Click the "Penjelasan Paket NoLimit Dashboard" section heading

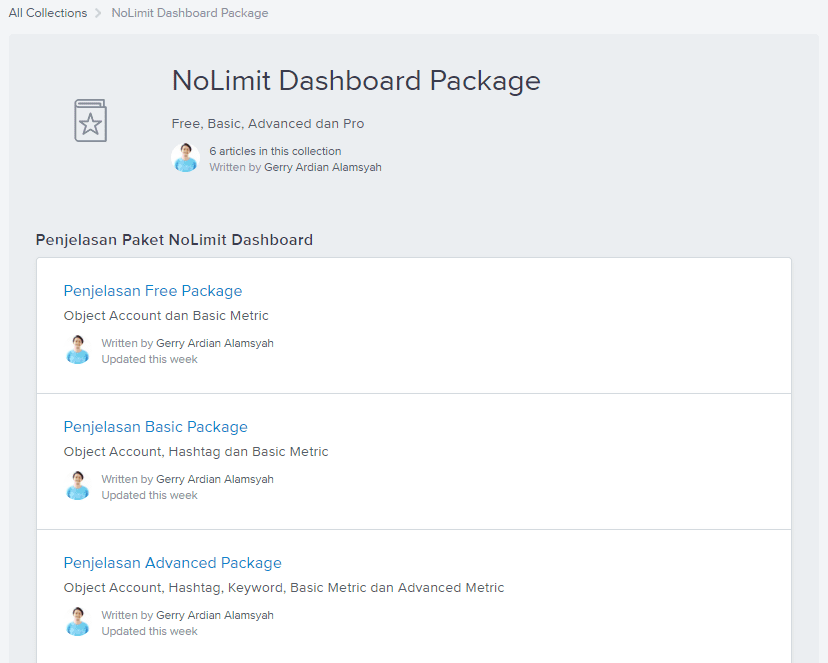[x=174, y=240]
